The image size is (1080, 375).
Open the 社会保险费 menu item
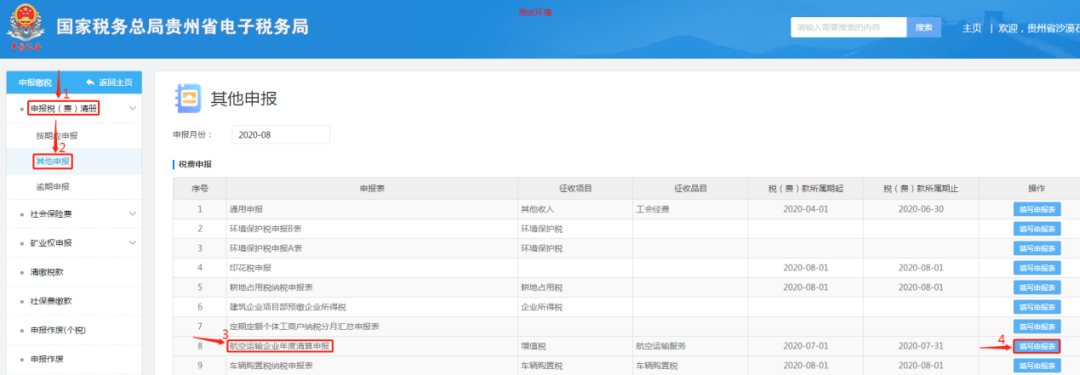51,214
